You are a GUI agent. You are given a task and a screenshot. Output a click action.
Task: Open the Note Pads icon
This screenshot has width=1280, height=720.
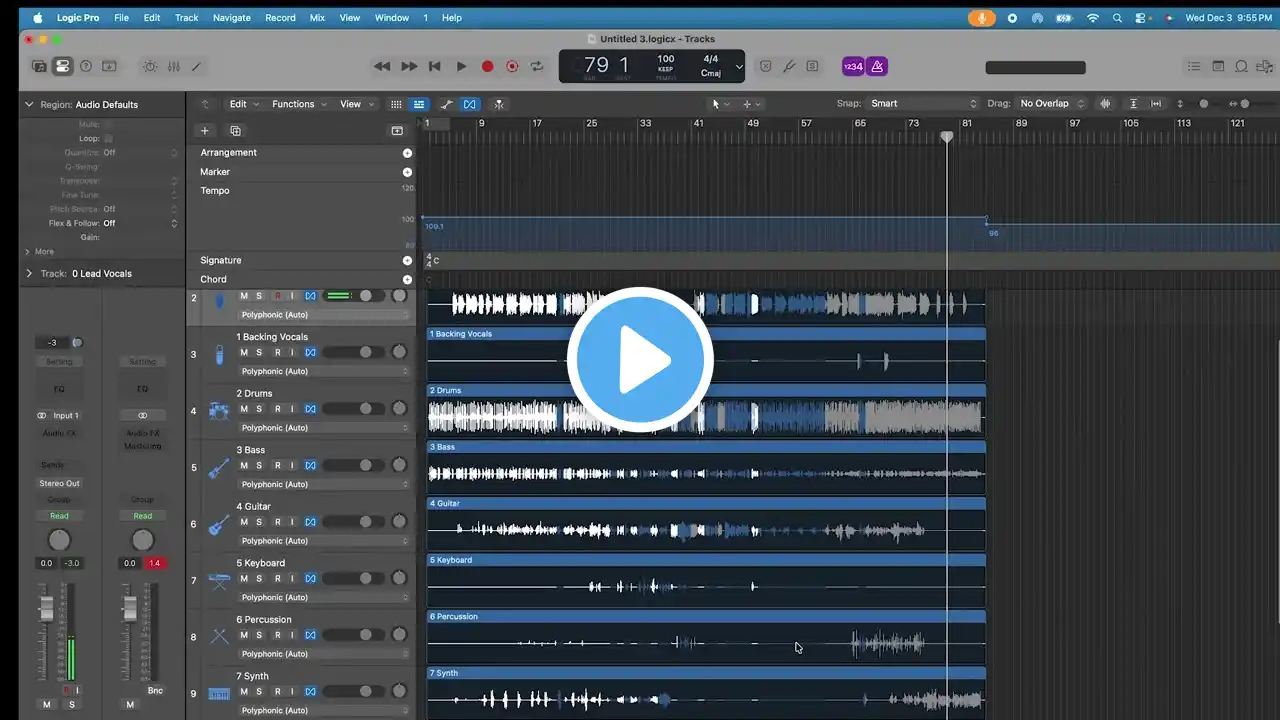[x=1218, y=67]
